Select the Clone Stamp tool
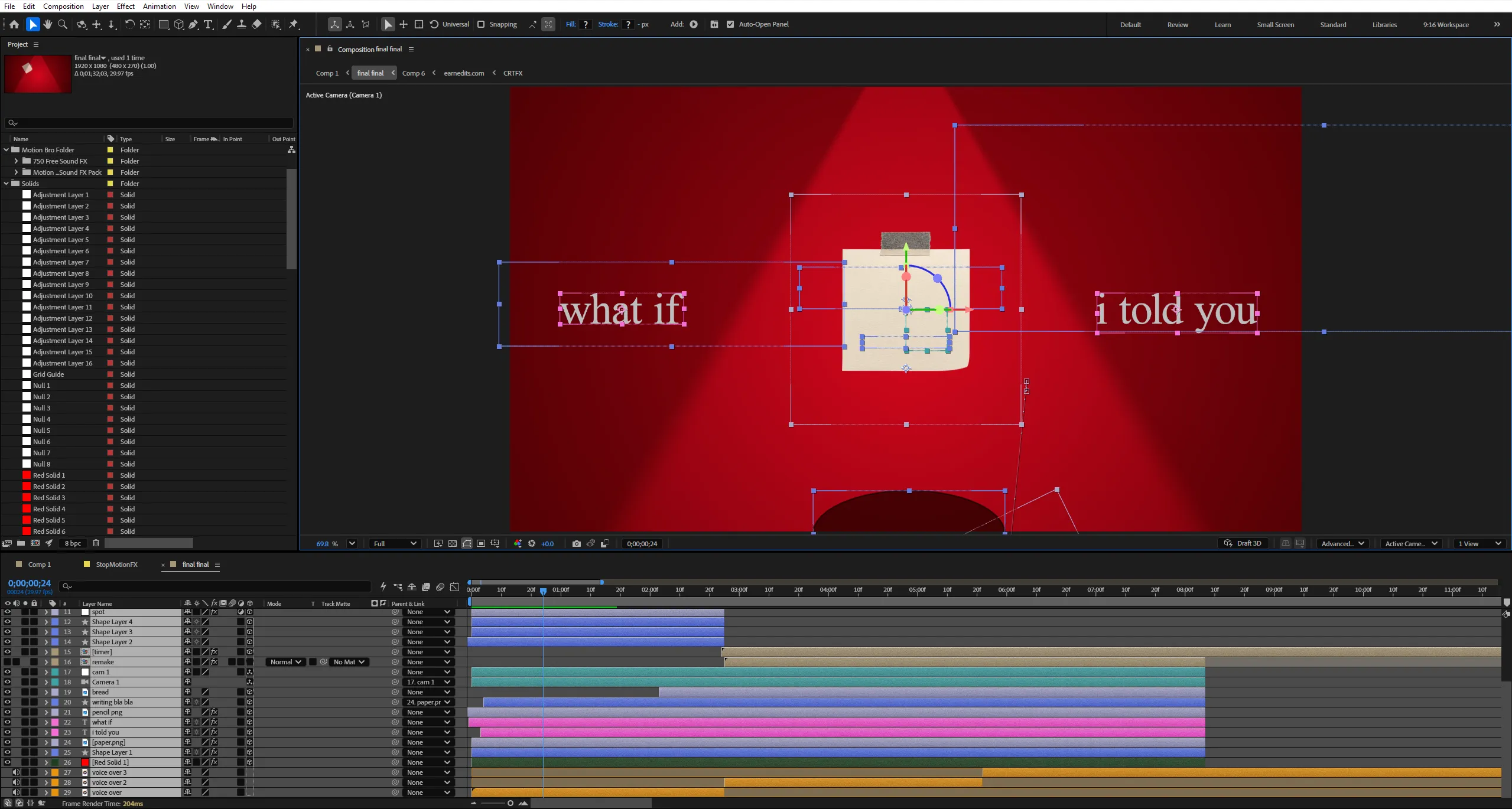1512x809 pixels. pyautogui.click(x=241, y=24)
